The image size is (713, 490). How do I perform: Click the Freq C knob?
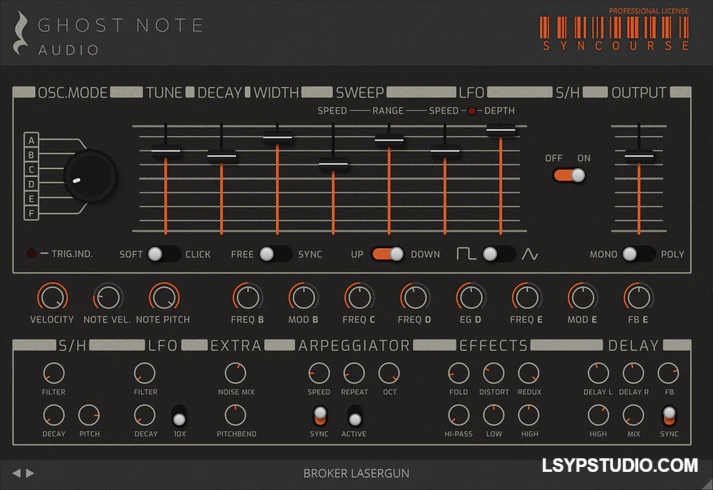pyautogui.click(x=359, y=297)
